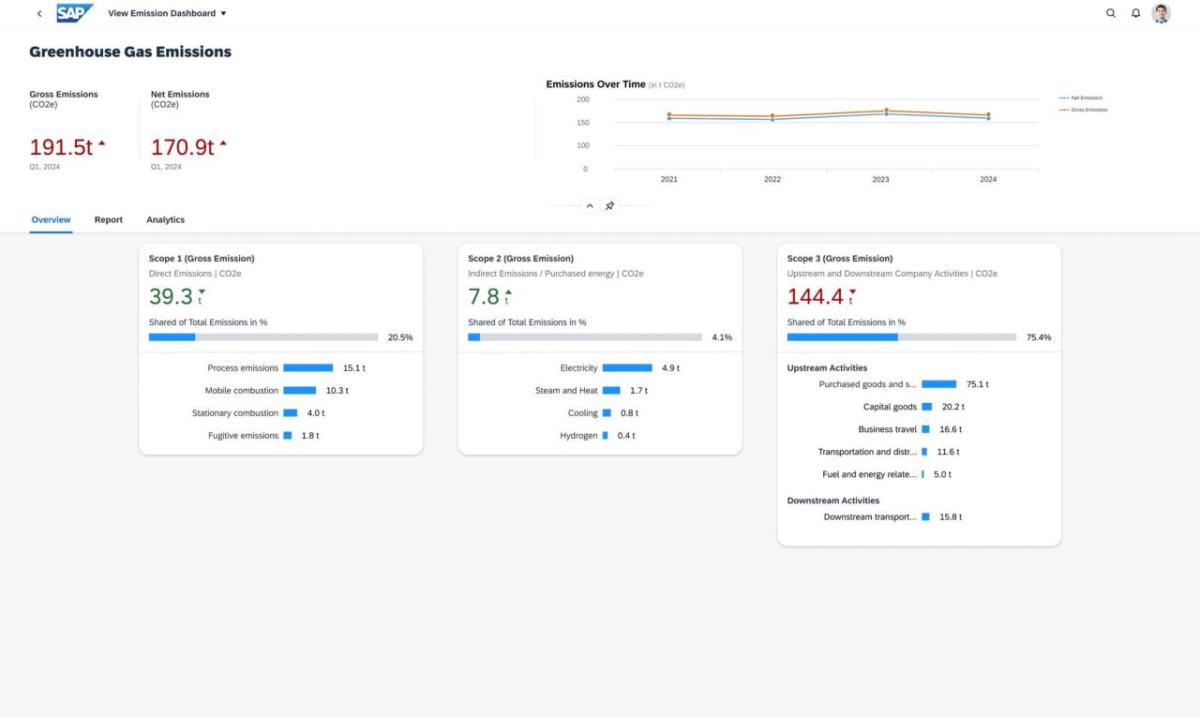Click Scope 3 share progress bar

(x=901, y=338)
